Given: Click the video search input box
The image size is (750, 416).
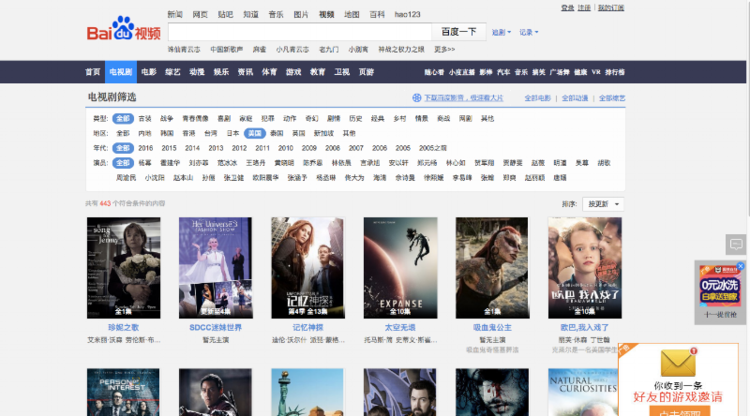Looking at the screenshot, I should click(x=300, y=32).
